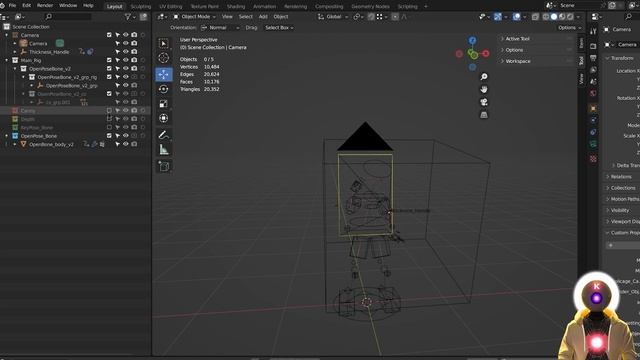Open the viewport Add menu
The width and height of the screenshot is (640, 360).
coord(263,17)
